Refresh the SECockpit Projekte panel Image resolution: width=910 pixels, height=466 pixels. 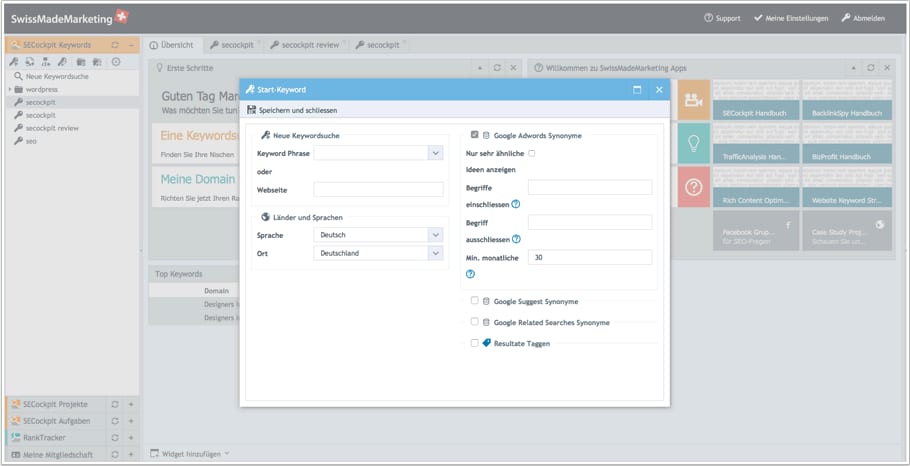click(x=115, y=404)
